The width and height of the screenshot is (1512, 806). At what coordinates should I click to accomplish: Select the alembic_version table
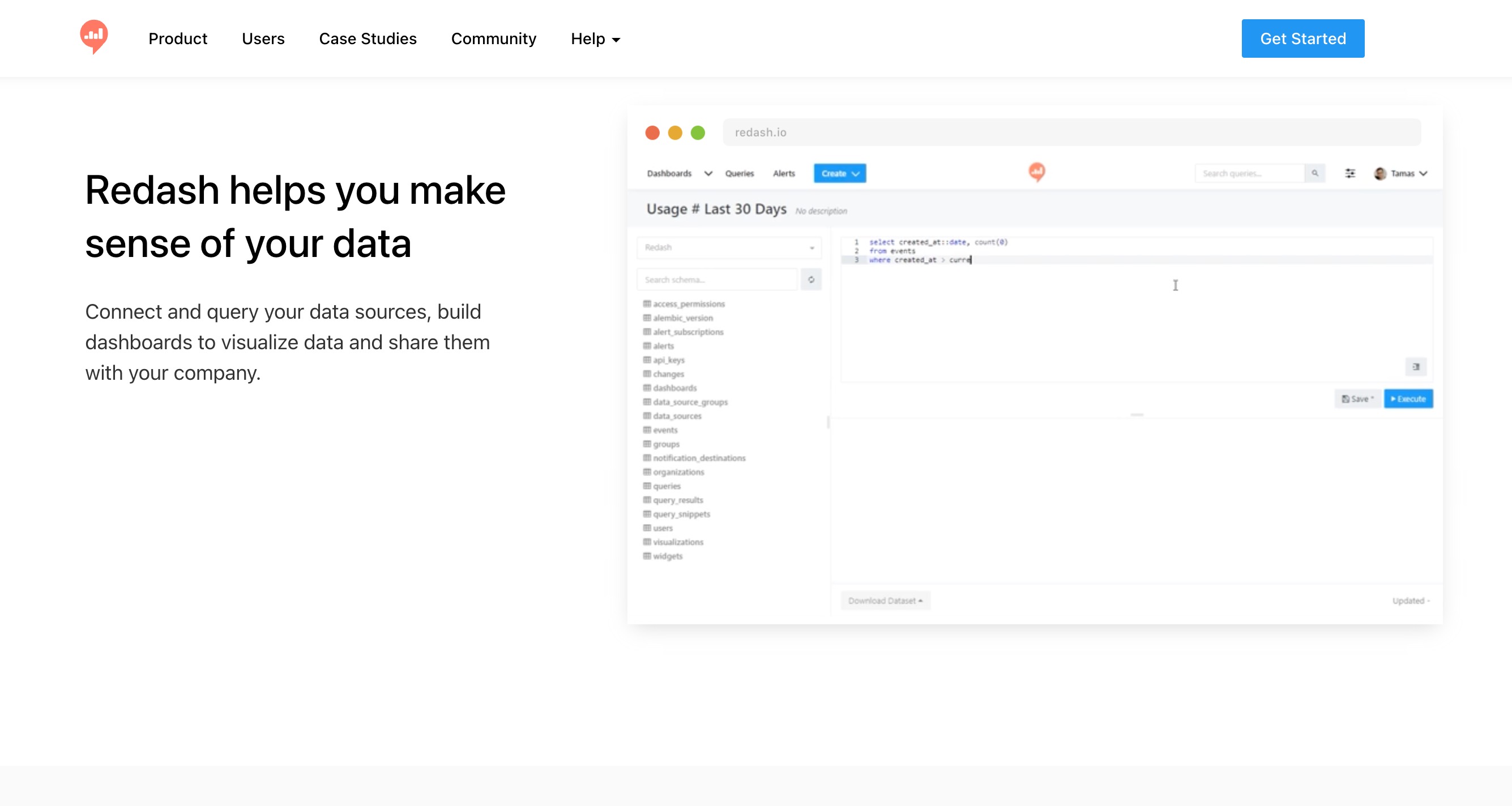pyautogui.click(x=682, y=318)
